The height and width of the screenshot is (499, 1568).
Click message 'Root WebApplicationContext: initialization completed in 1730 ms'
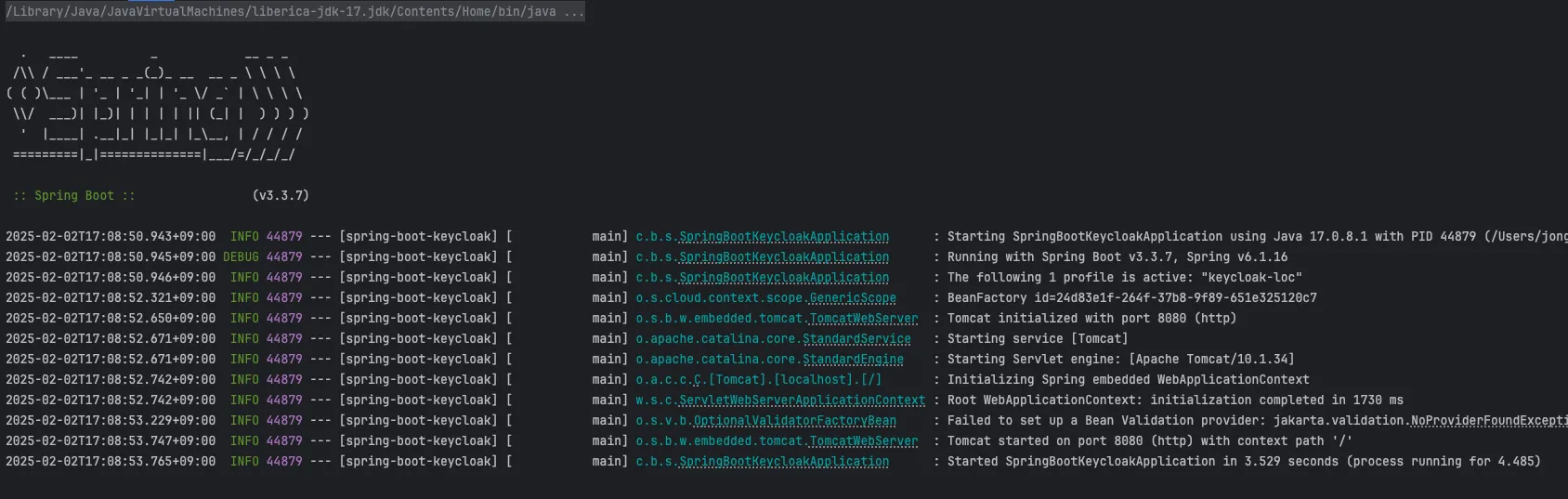click(x=1176, y=401)
